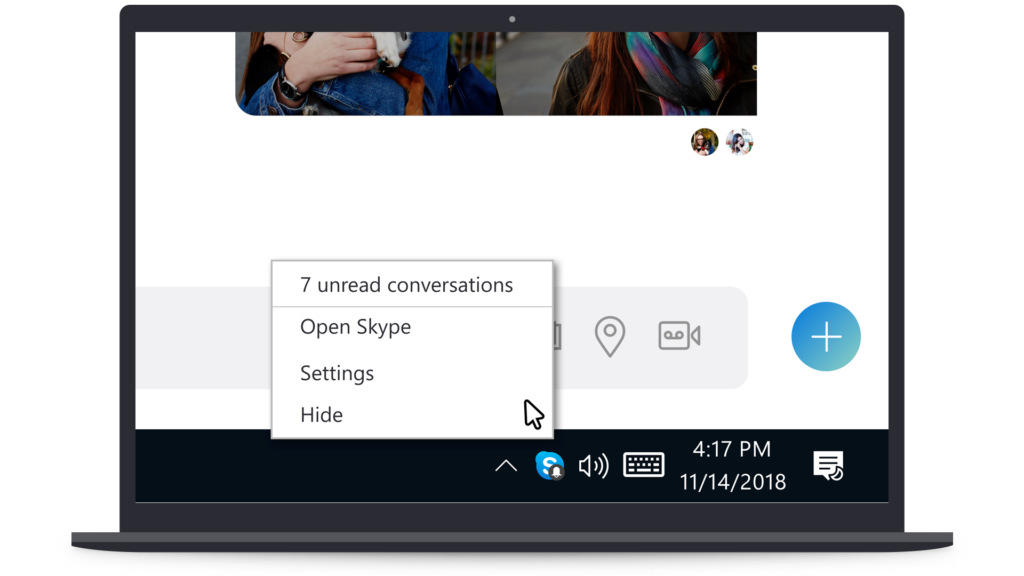Select "7 unread conversations" in the context menu
The width and height of the screenshot is (1024, 576).
pyautogui.click(x=406, y=285)
